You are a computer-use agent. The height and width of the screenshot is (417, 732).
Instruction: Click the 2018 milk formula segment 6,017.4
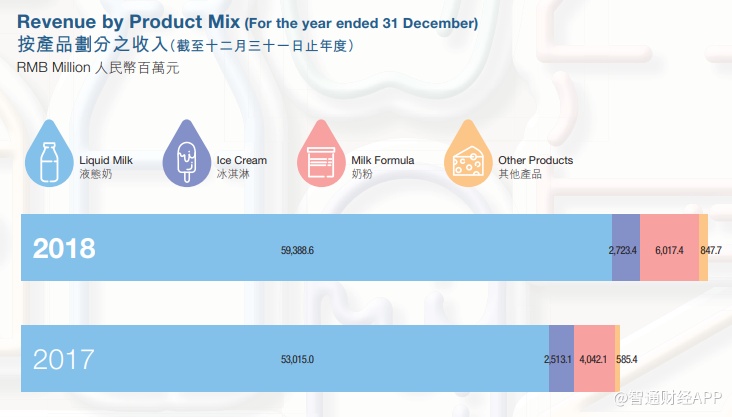click(x=669, y=249)
